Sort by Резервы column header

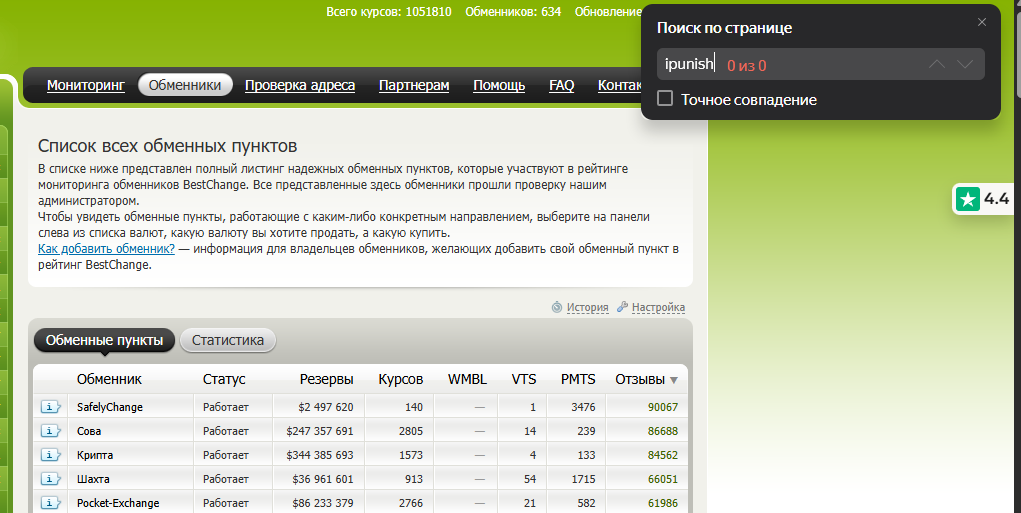tap(326, 379)
